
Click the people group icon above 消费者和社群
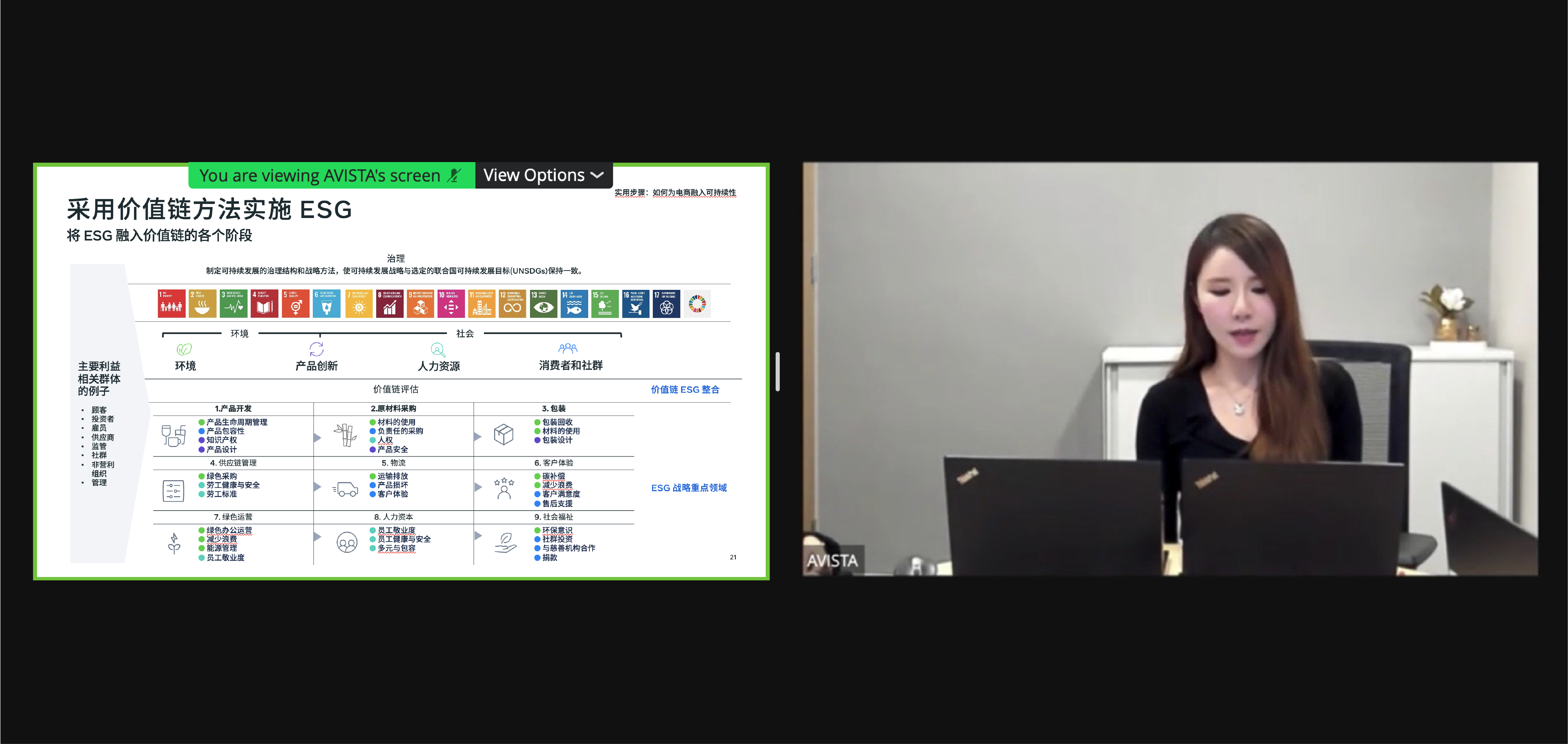click(x=568, y=348)
